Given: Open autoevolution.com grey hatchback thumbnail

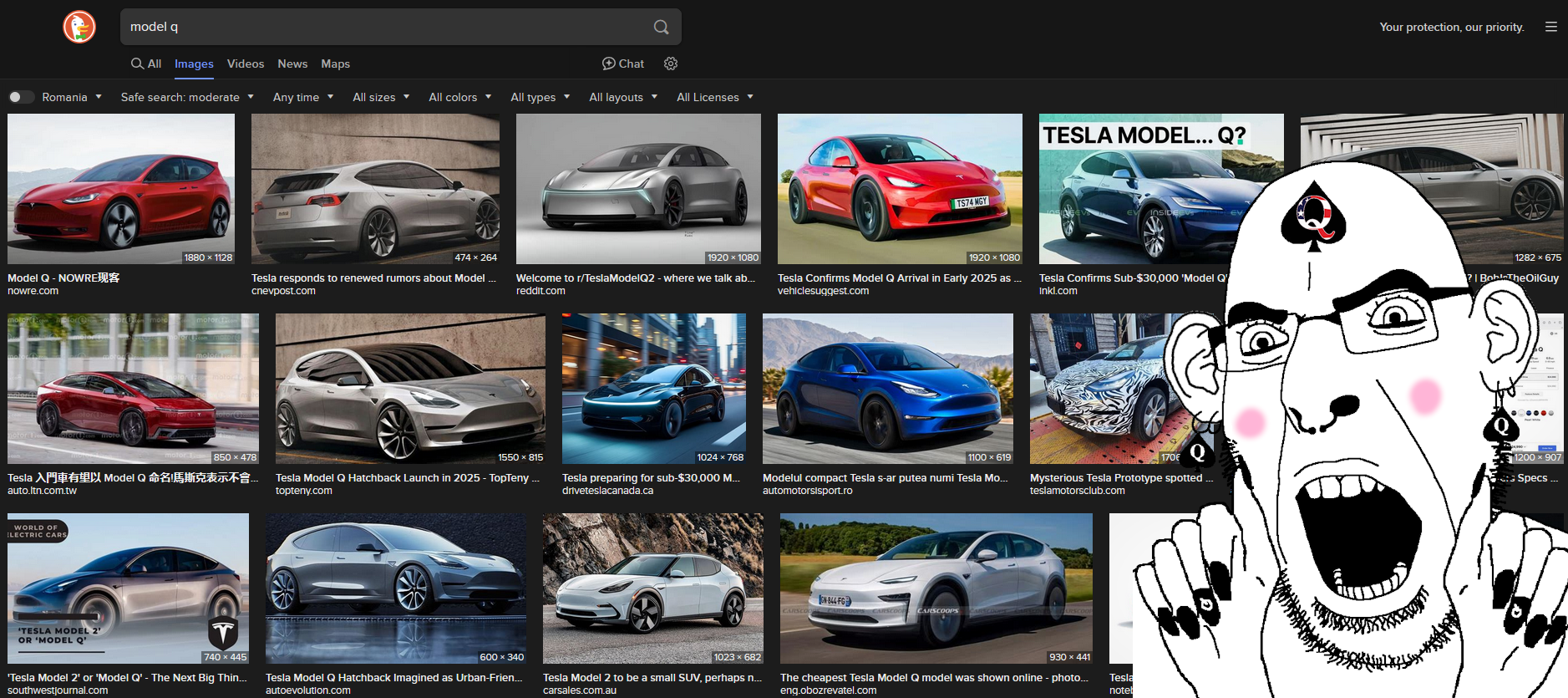Looking at the screenshot, I should (396, 588).
